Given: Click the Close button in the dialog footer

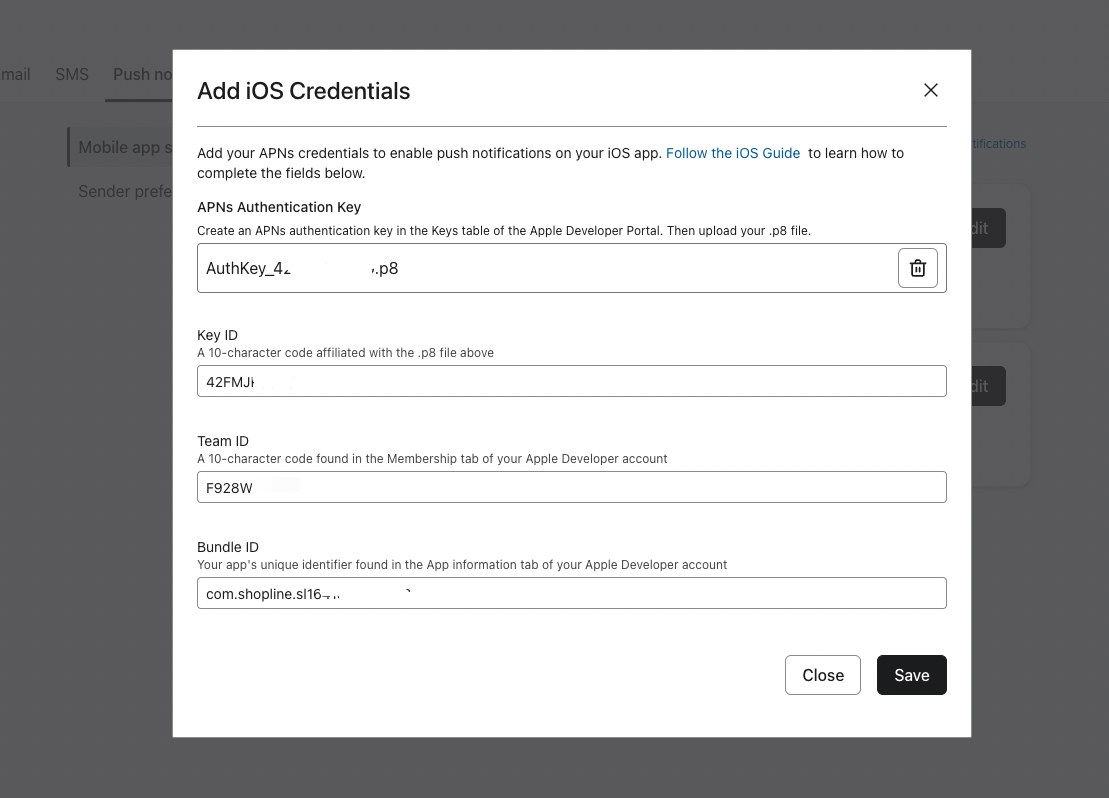Looking at the screenshot, I should (822, 675).
